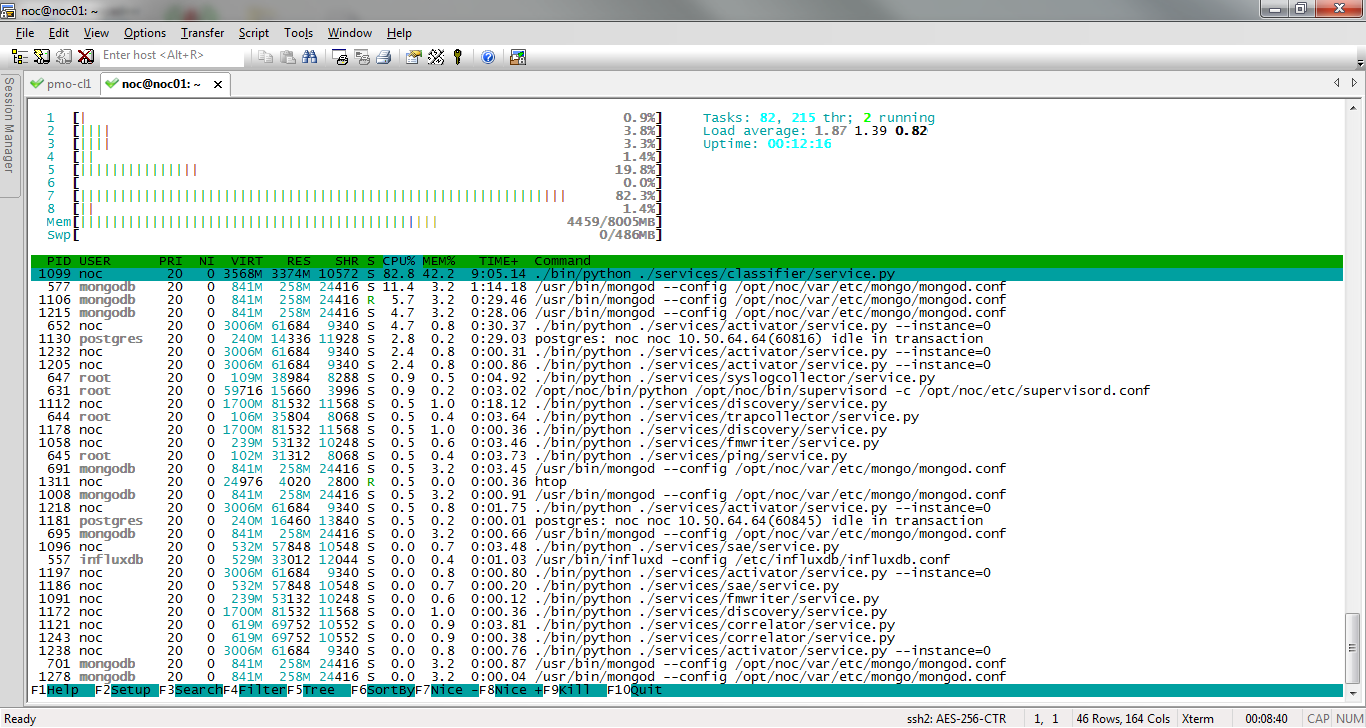Click the blue Help question mark icon
The image size is (1366, 728).
tap(488, 57)
